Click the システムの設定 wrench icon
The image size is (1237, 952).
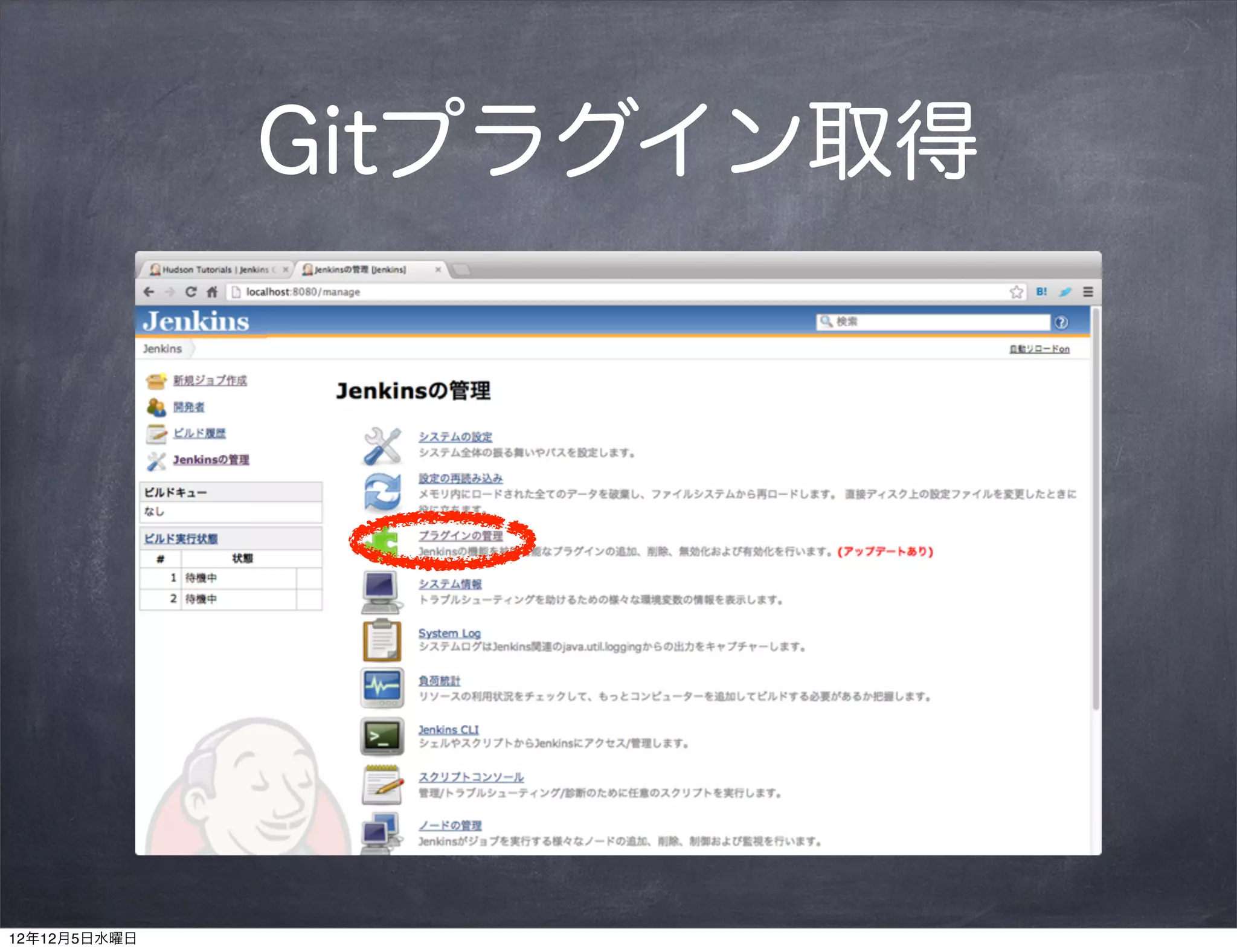coord(382,446)
